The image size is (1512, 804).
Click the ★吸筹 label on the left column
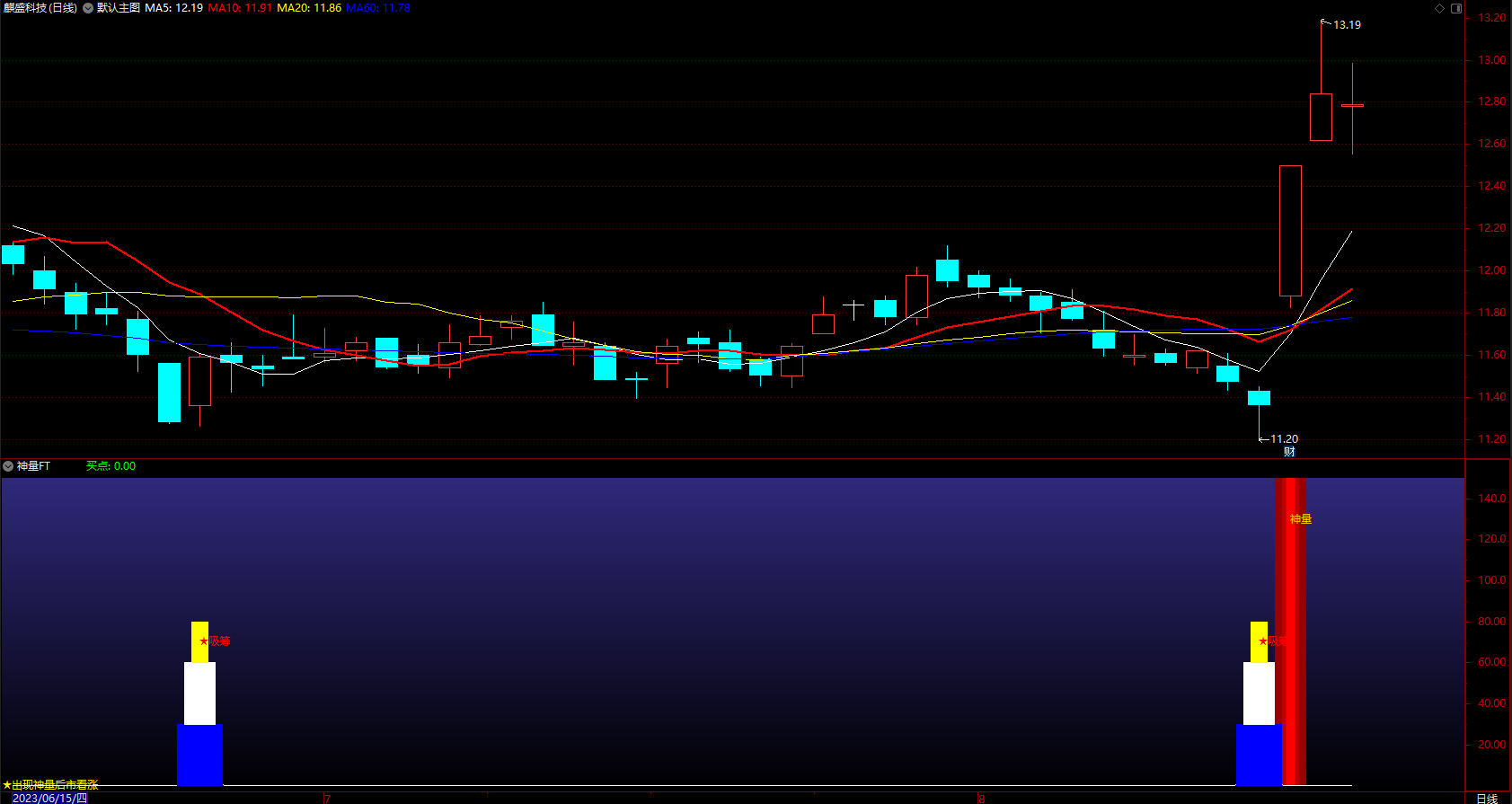[215, 641]
